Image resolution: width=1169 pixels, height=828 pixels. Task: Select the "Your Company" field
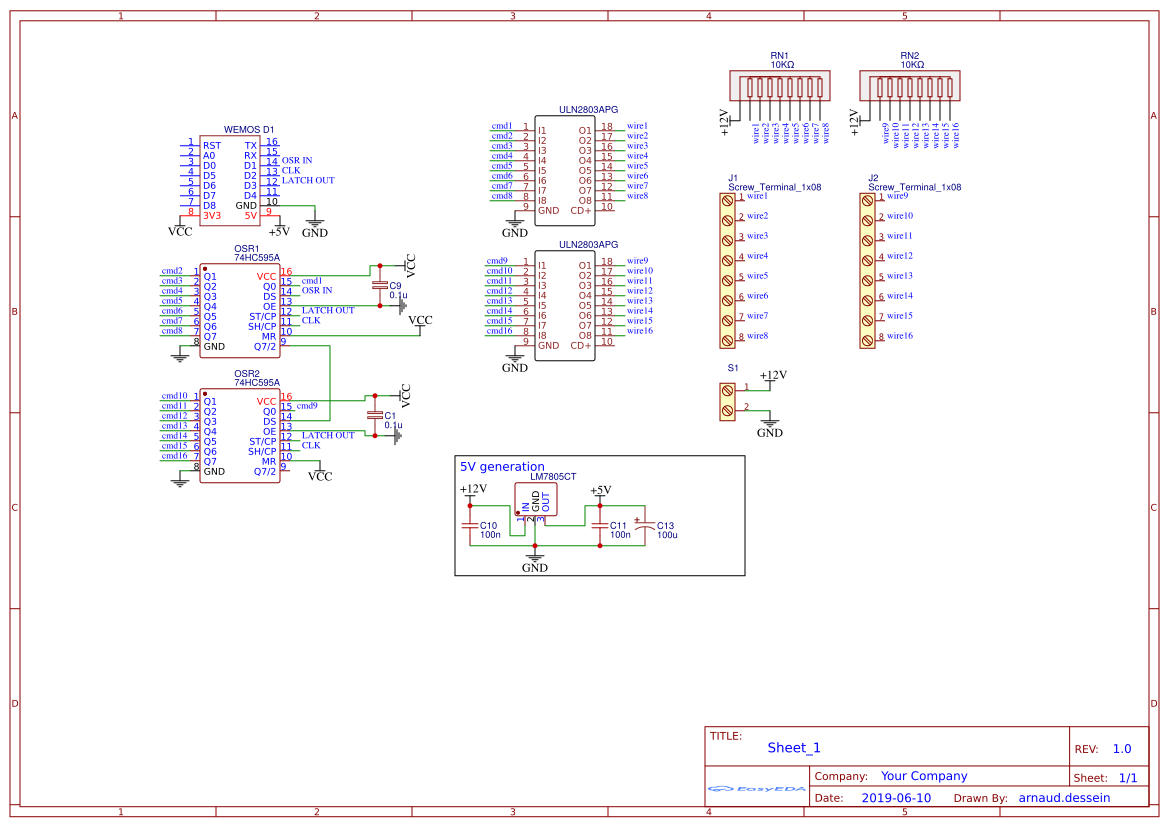[x=923, y=776]
